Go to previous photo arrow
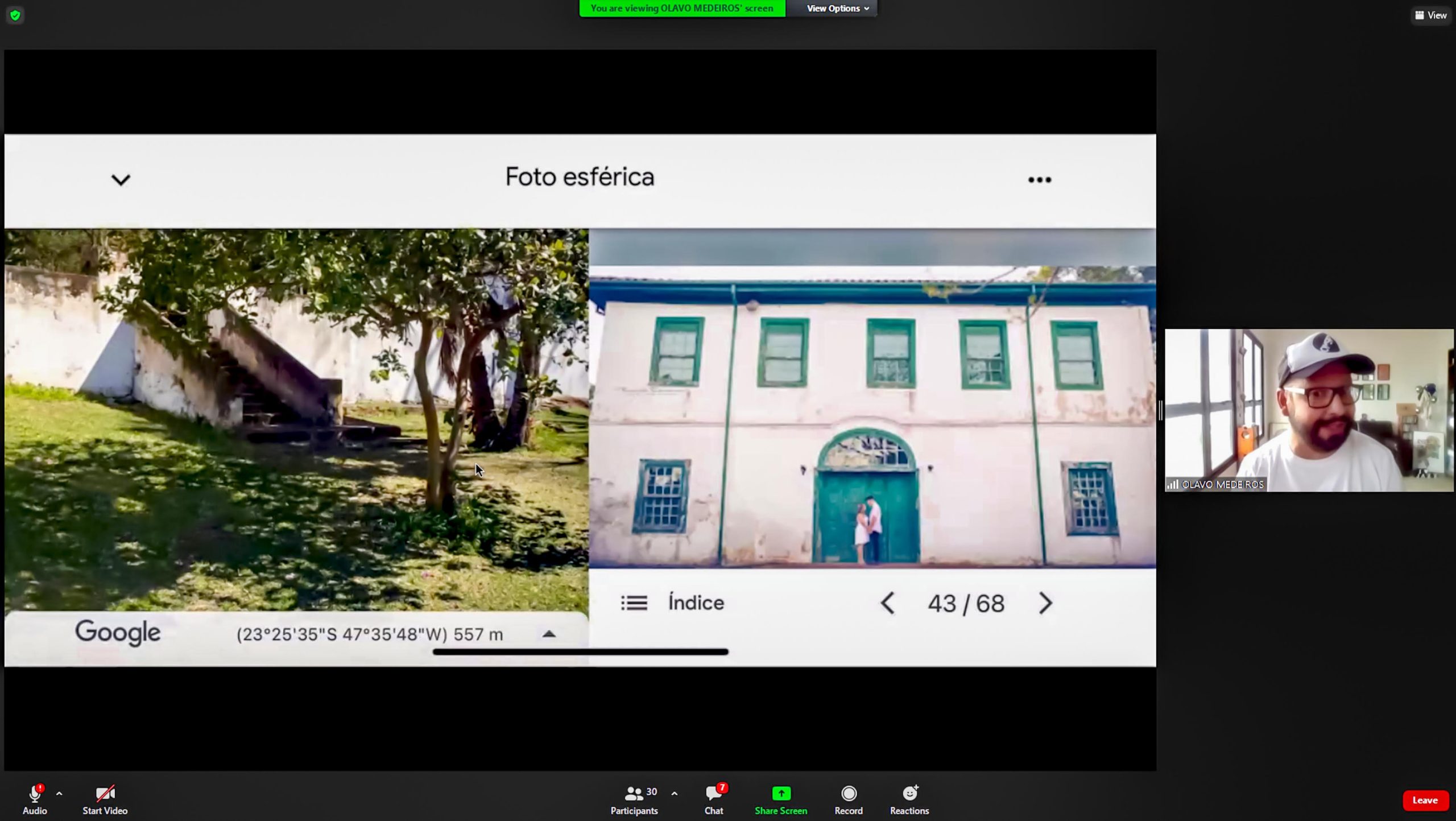This screenshot has height=821, width=1456. tap(887, 603)
